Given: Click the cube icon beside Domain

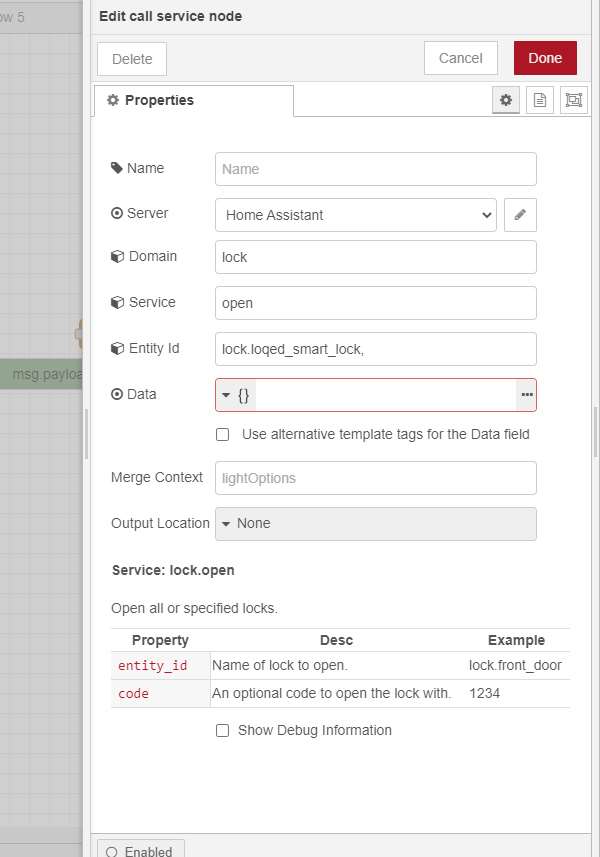Looking at the screenshot, I should click(117, 257).
